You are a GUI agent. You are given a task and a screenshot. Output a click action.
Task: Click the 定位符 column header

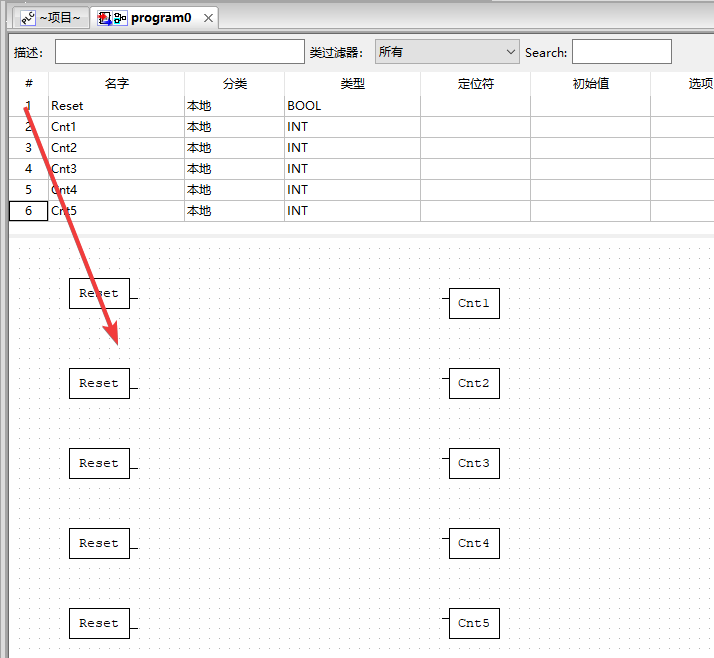tap(475, 84)
